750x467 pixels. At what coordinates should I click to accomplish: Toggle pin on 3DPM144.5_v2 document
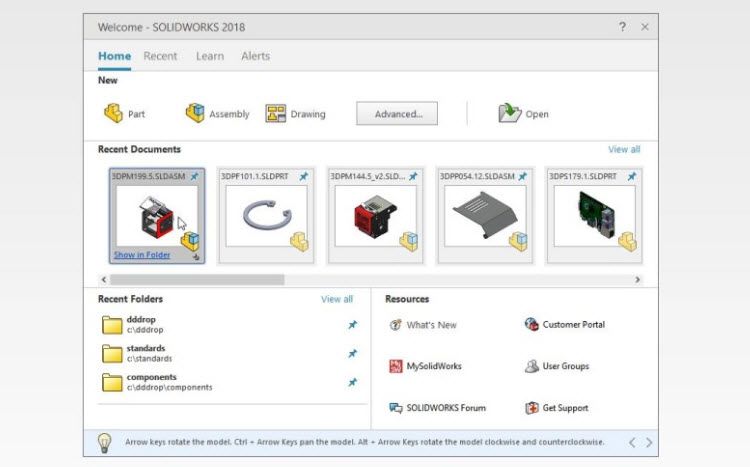click(413, 177)
